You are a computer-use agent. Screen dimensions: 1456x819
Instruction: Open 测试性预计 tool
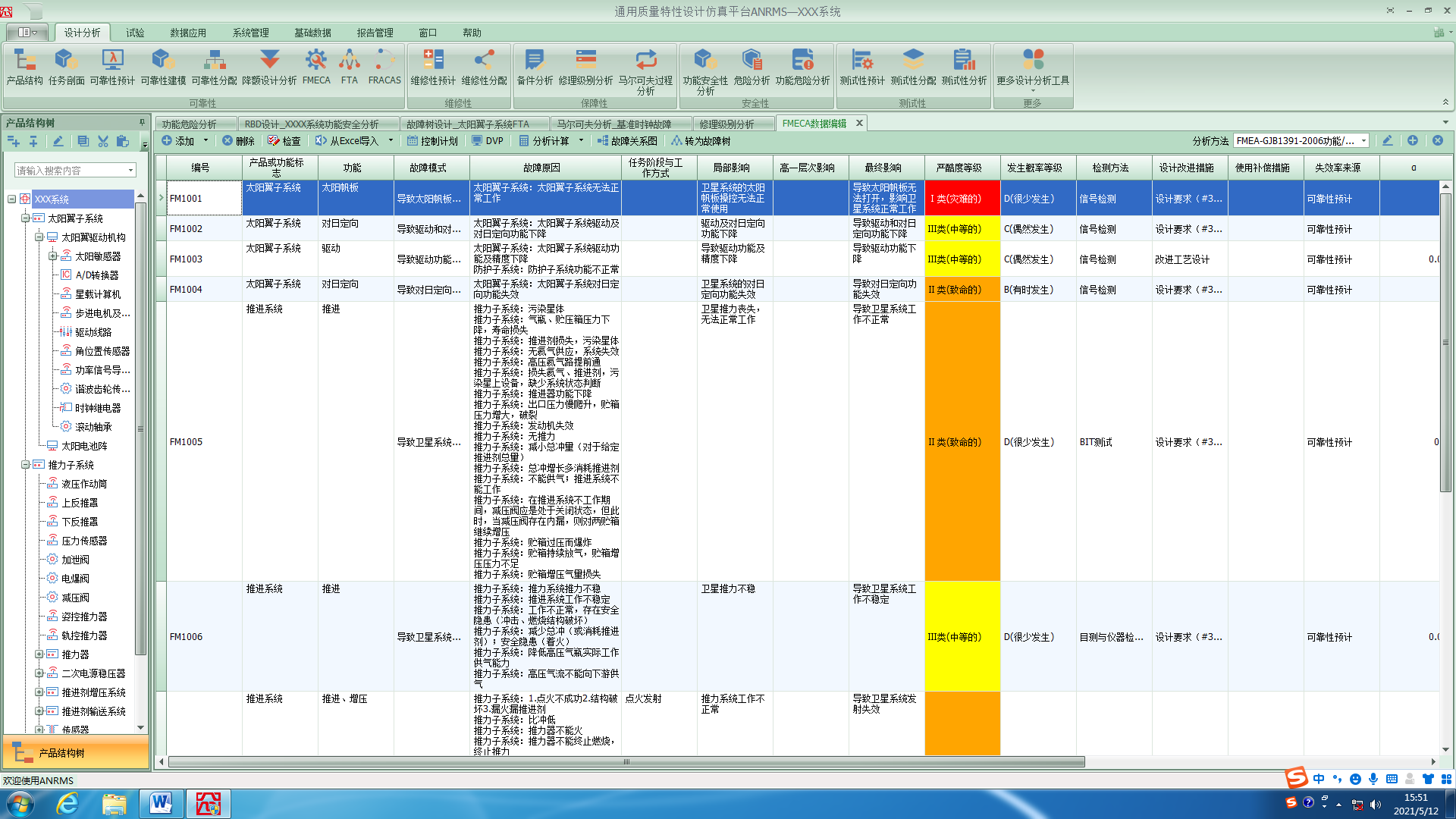(x=862, y=67)
